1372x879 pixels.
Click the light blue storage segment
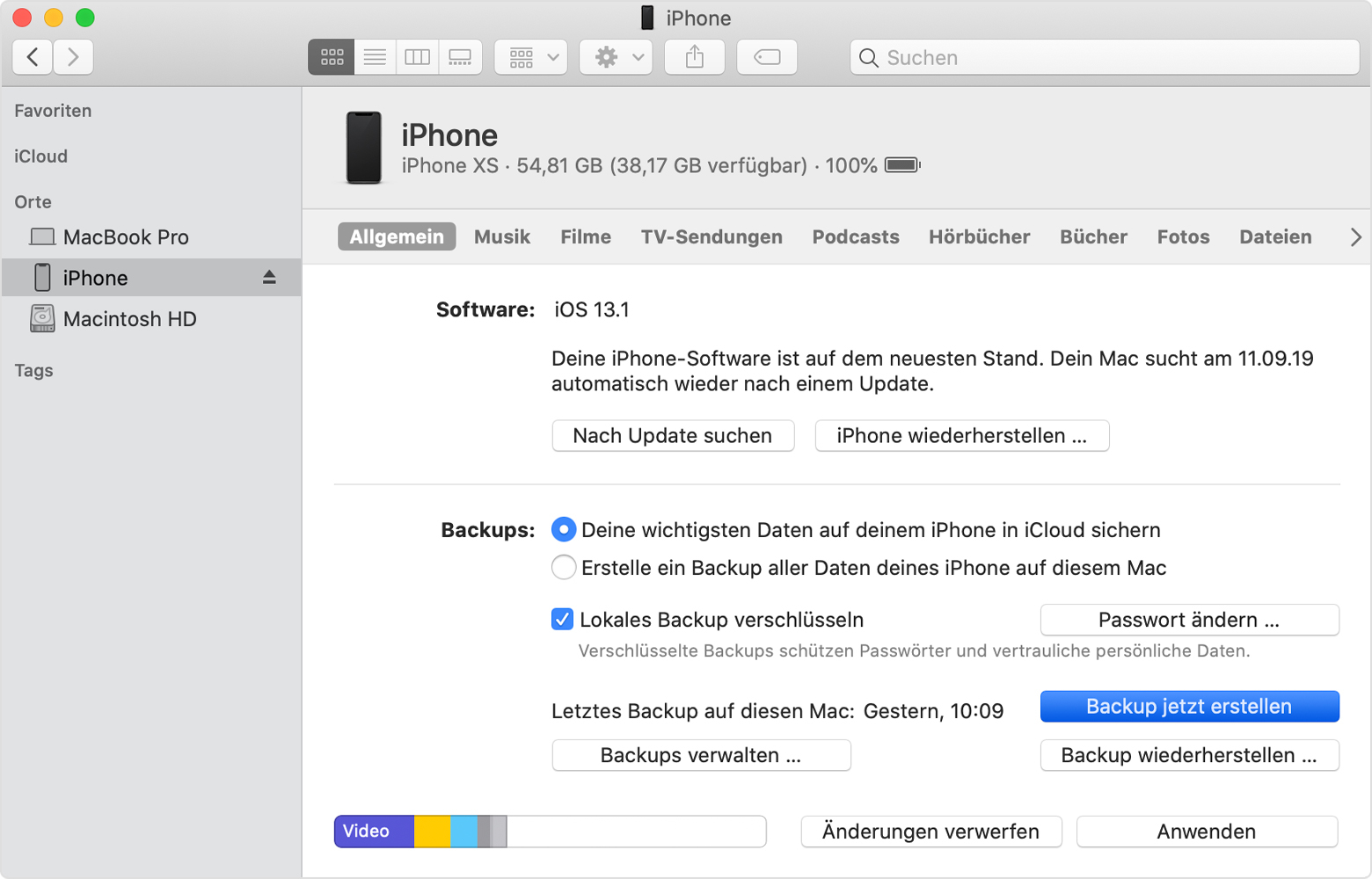[x=463, y=832]
